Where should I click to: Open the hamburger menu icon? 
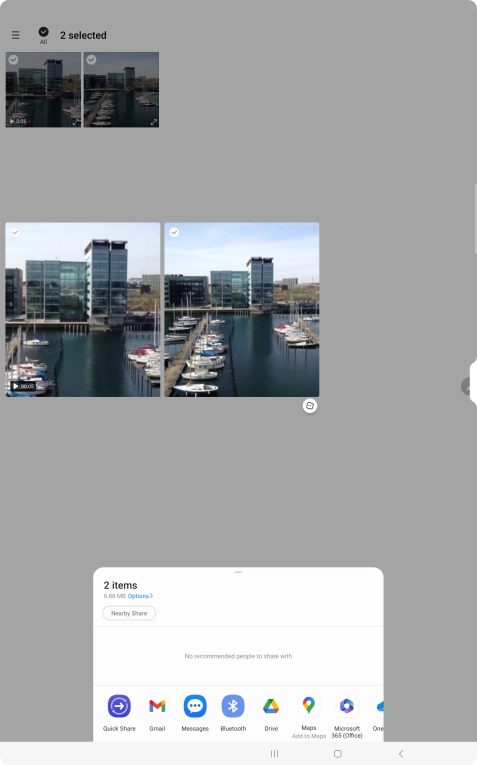[x=16, y=35]
